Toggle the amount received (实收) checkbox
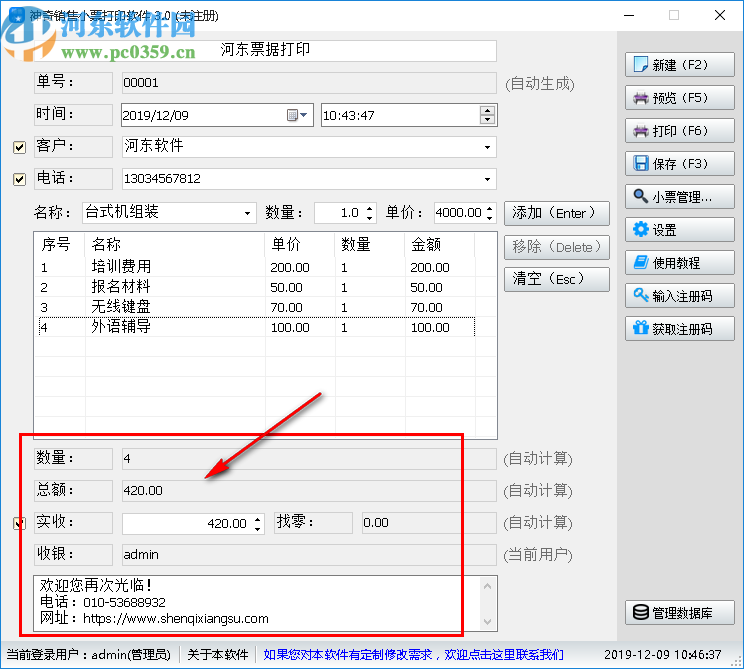This screenshot has width=744, height=669. tap(19, 523)
